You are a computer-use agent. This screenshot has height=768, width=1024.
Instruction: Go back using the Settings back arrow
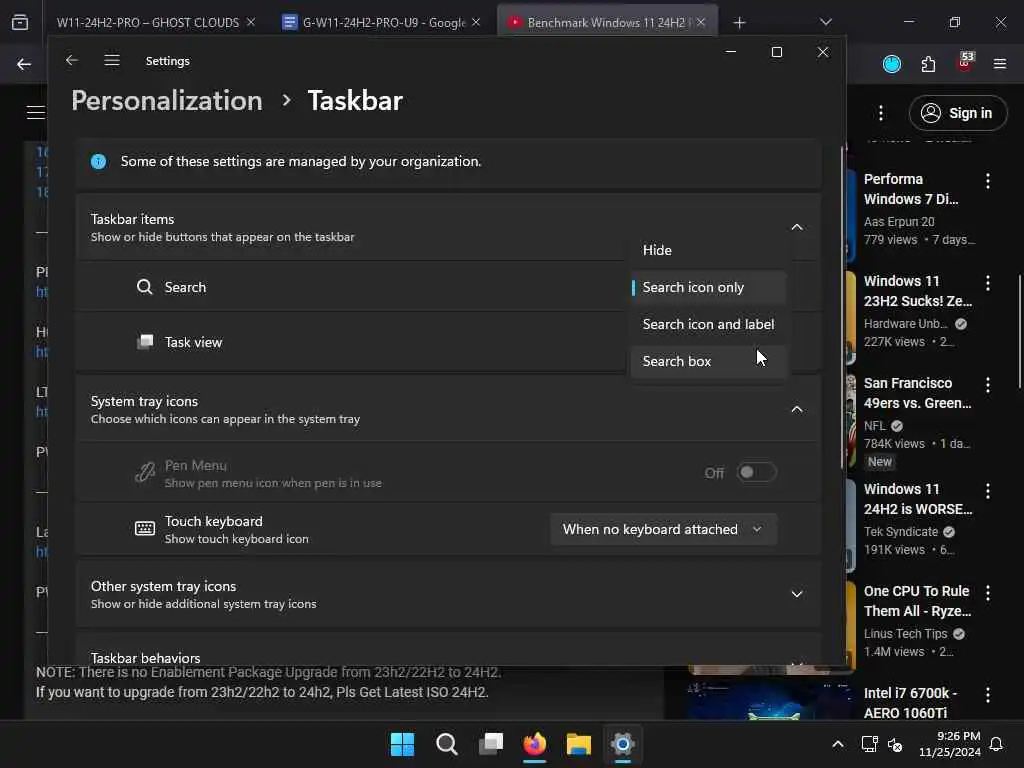(x=71, y=60)
